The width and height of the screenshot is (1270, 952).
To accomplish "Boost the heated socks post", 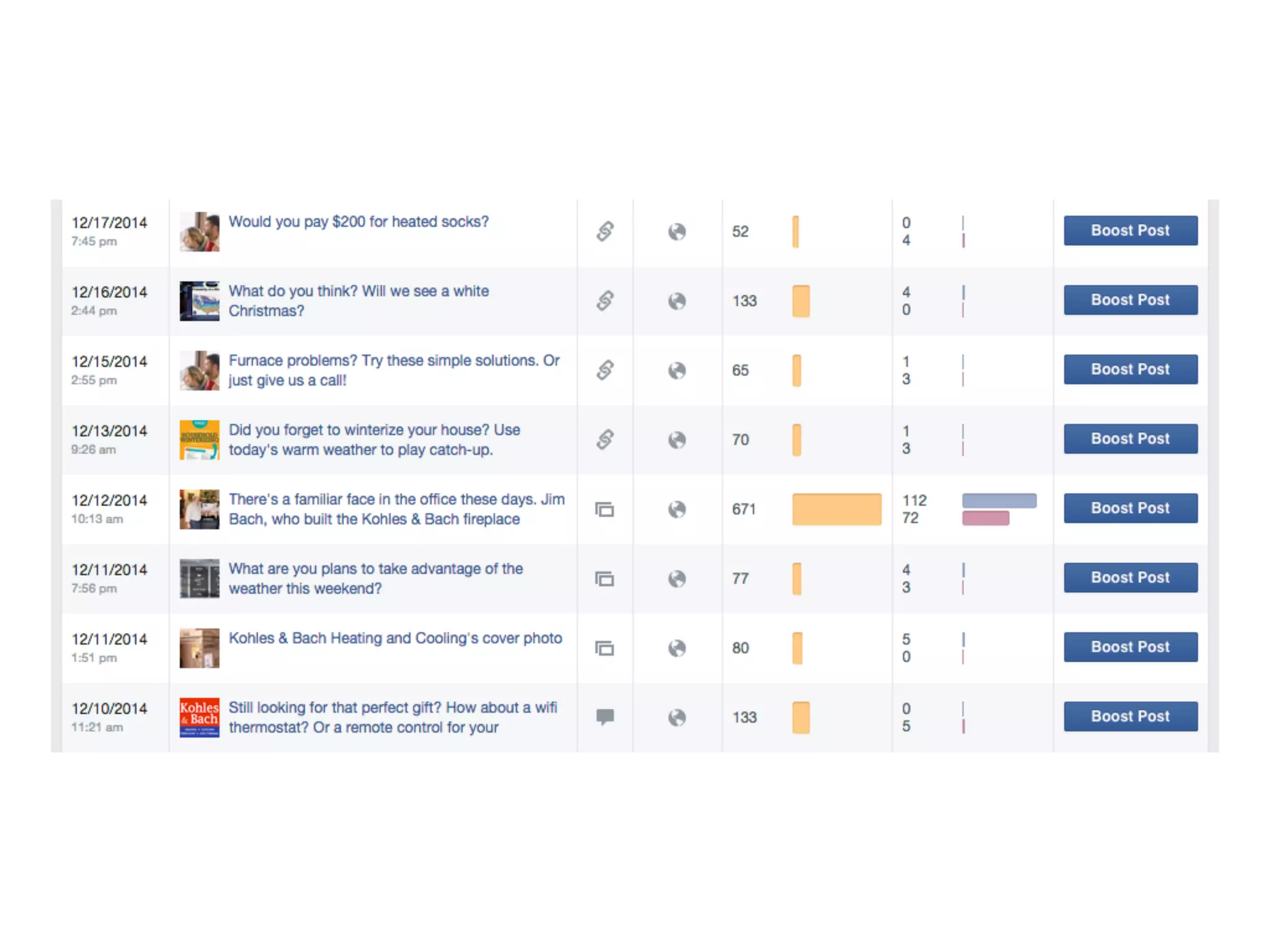I will (x=1130, y=231).
